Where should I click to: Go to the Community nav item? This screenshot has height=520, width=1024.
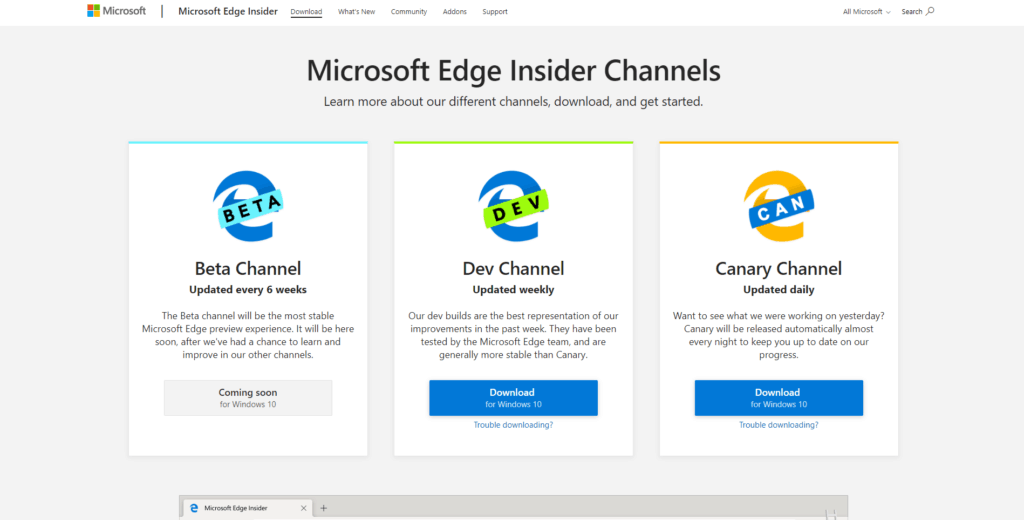409,12
